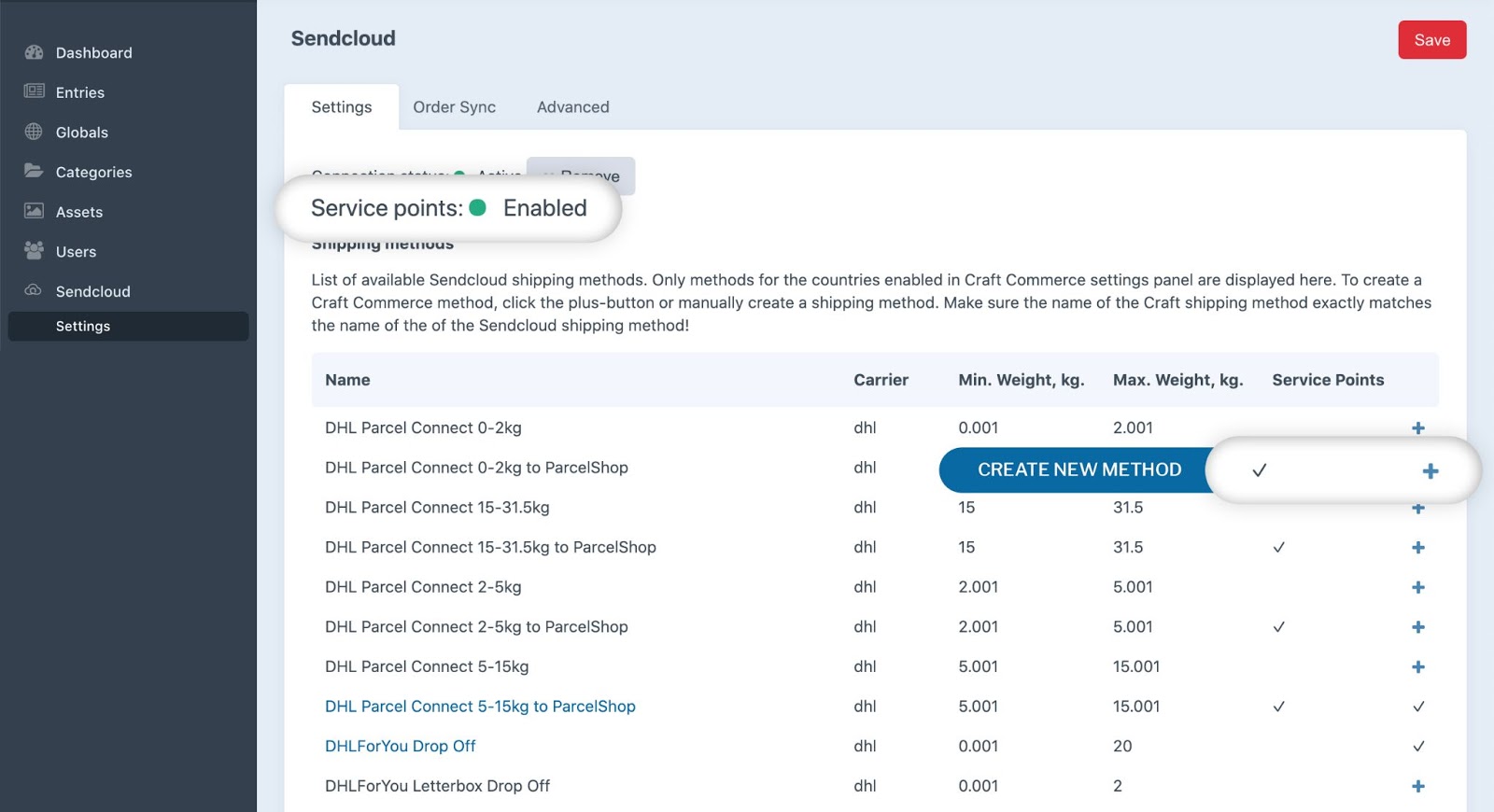Image resolution: width=1494 pixels, height=812 pixels.
Task: Click plus for DHL Parcel Connect 2-5kg
Action: pos(1418,588)
